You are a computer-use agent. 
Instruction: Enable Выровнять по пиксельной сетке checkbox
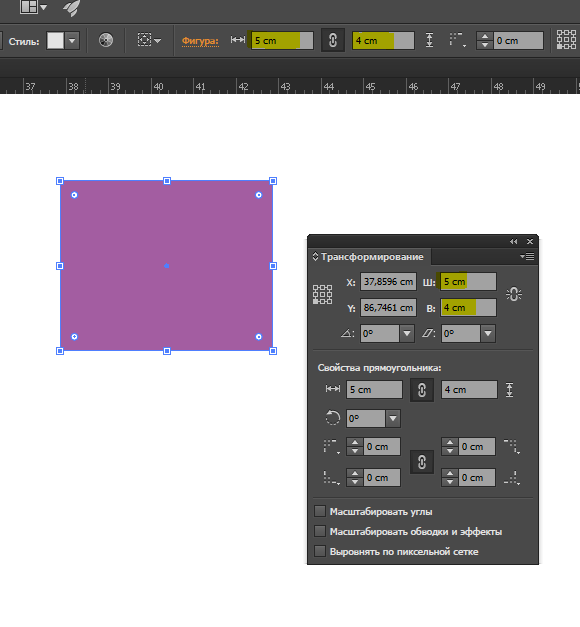[x=320, y=551]
